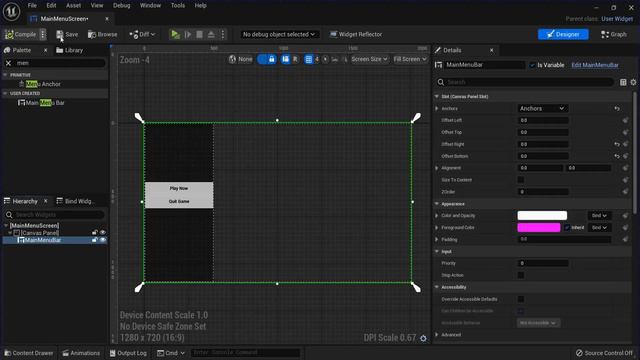Screen dimensions: 640x360
Task: Open Color and Opacity white swatch
Action: pos(542,216)
